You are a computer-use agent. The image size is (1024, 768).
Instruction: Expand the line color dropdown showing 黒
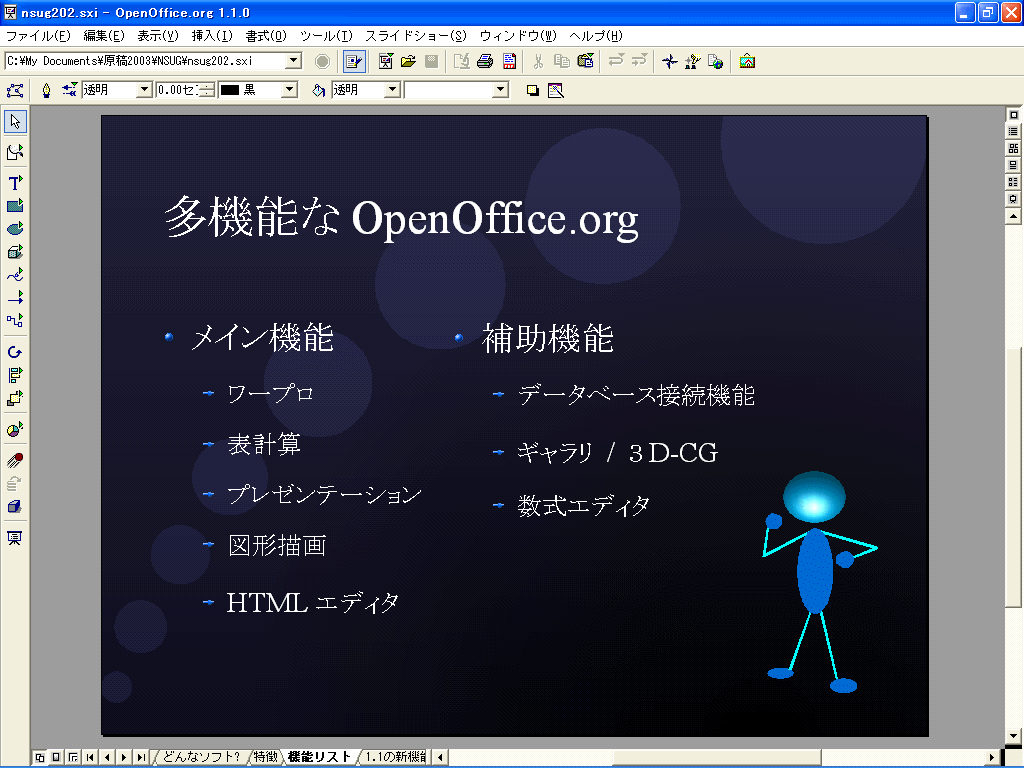[289, 90]
